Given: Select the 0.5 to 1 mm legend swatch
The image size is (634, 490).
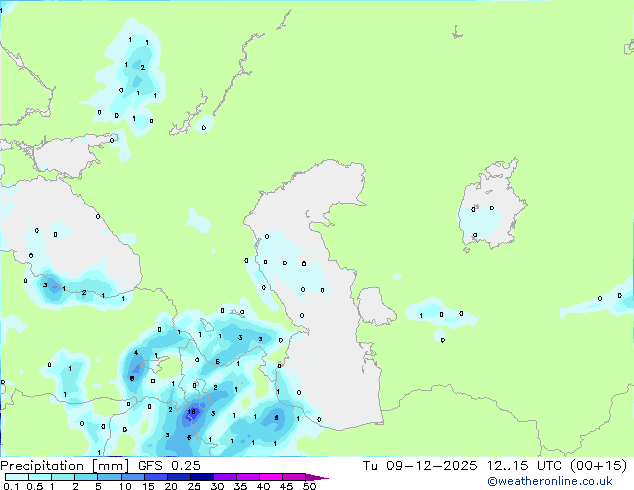Looking at the screenshot, I should click(x=40, y=477).
